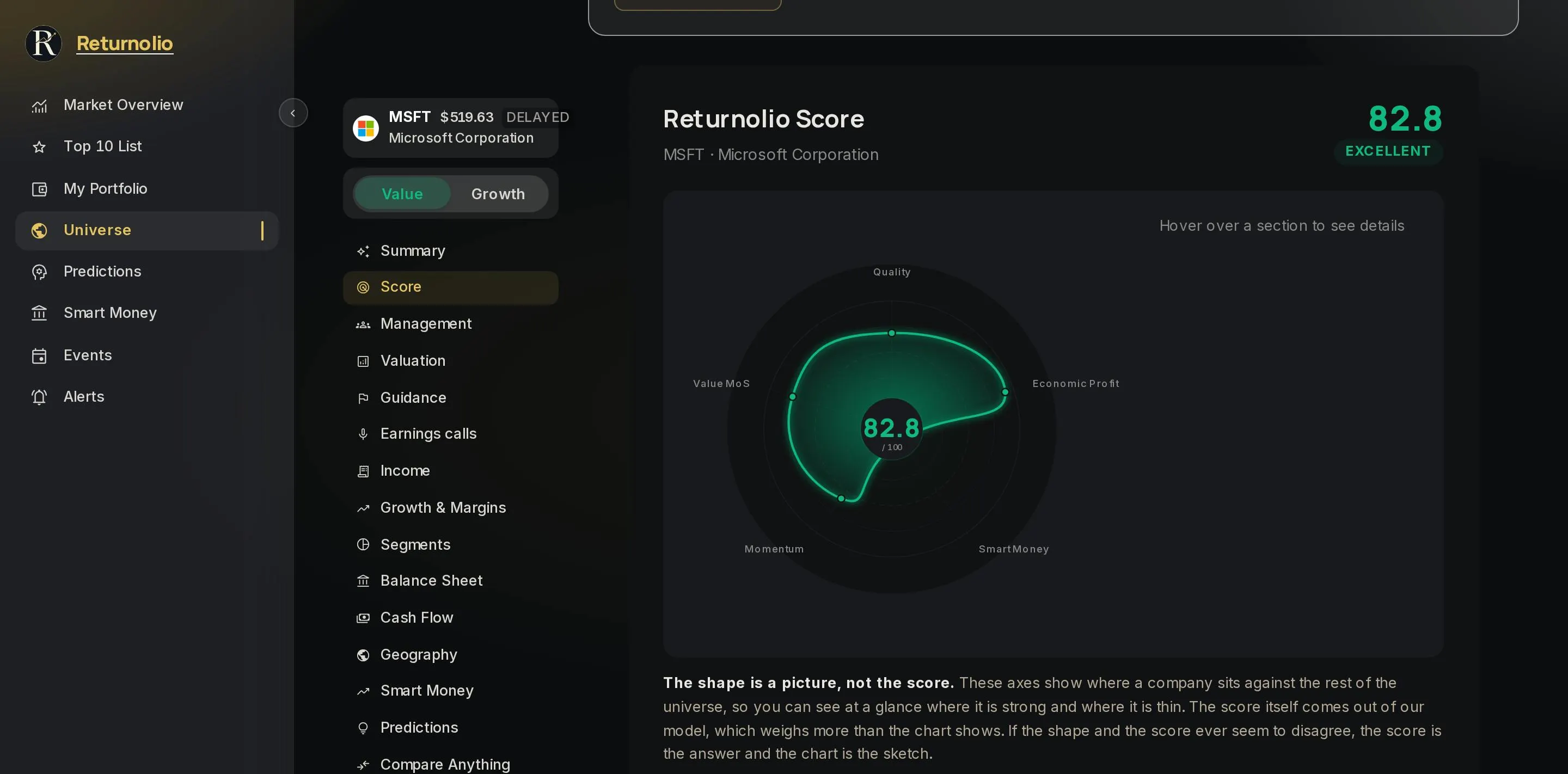Click the Segments pie chart icon

click(x=363, y=545)
